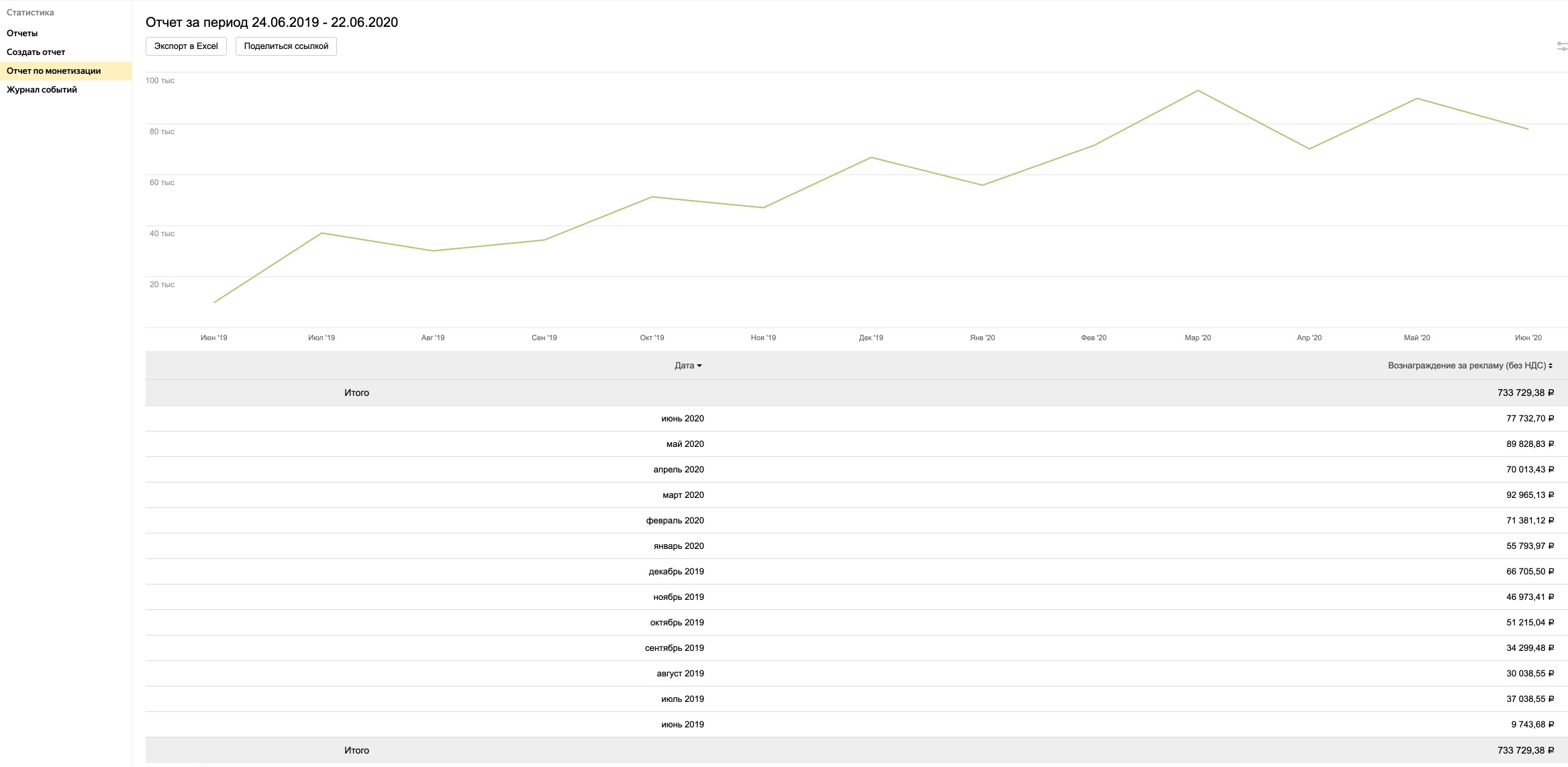Click the Июн '19 chart axis label
This screenshot has height=767, width=1568.
213,338
